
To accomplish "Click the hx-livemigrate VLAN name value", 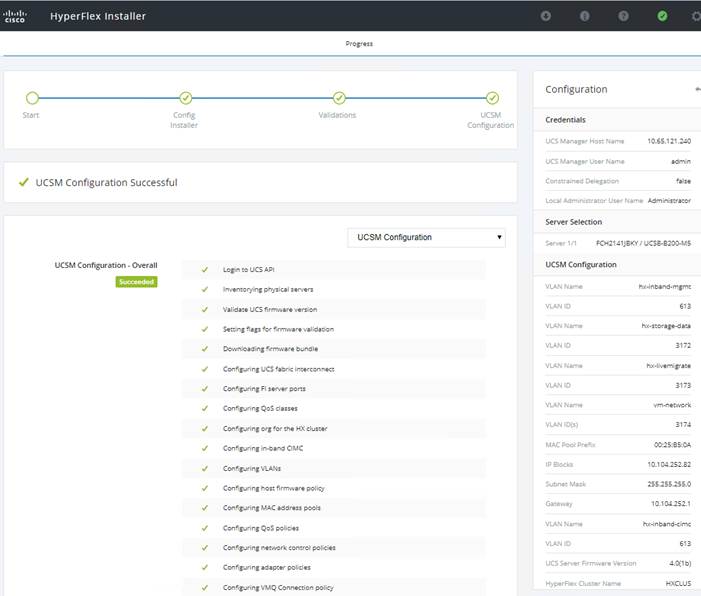I will 668,366.
